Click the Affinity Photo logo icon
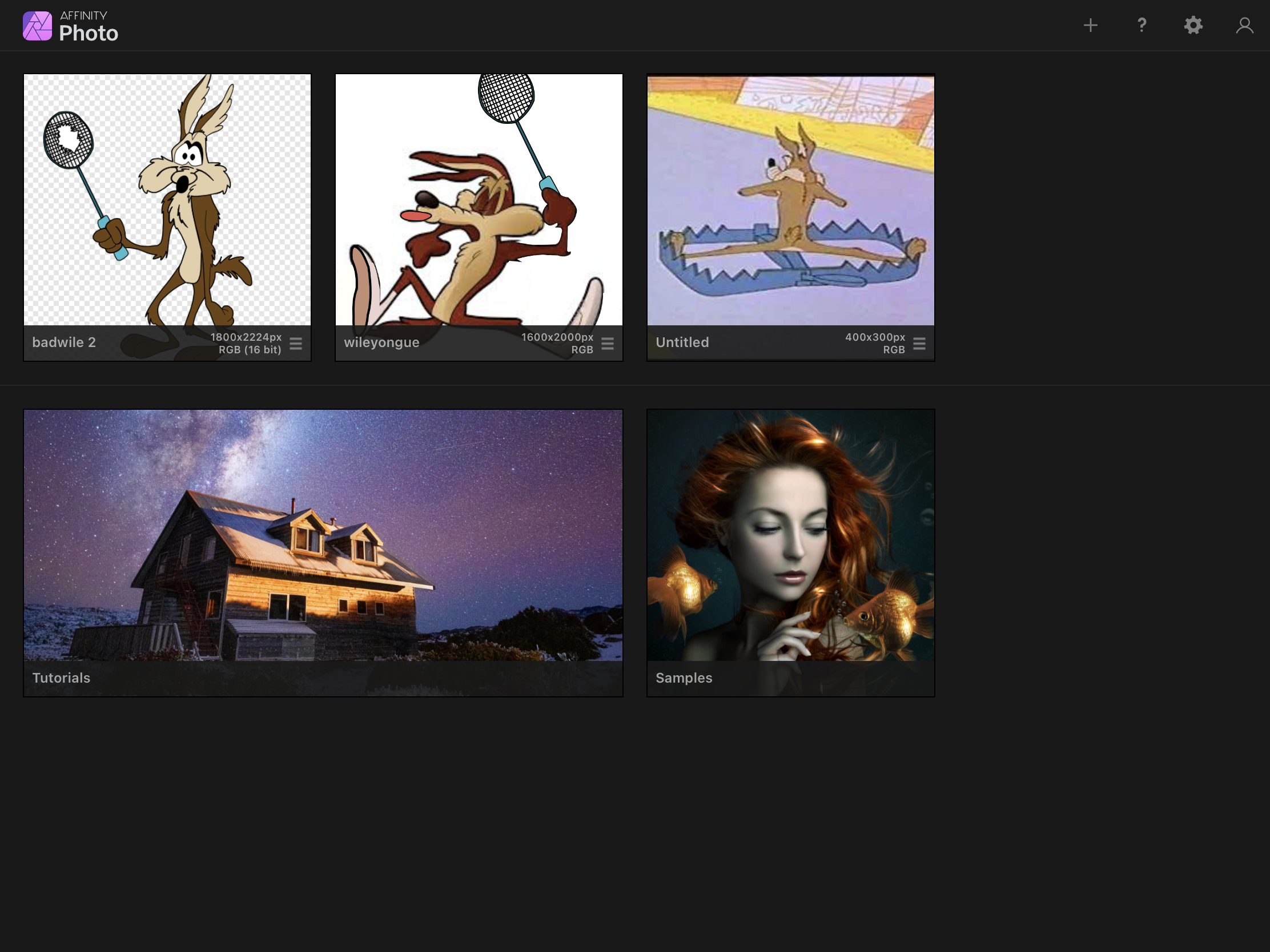 click(37, 26)
